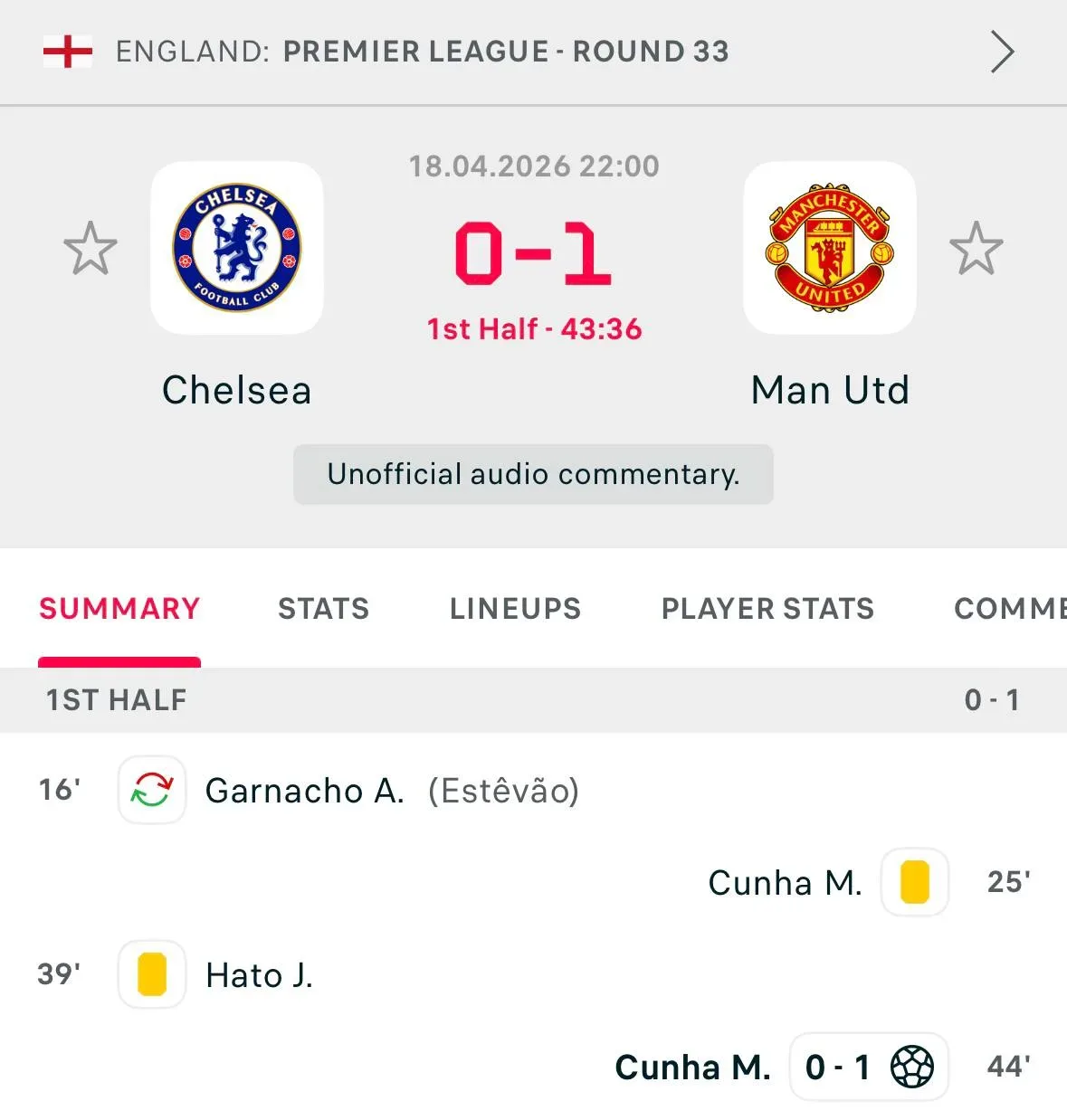This screenshot has height=1120, width=1067.
Task: Tap Cunha's yellow card icon at 25'
Action: coord(915,882)
